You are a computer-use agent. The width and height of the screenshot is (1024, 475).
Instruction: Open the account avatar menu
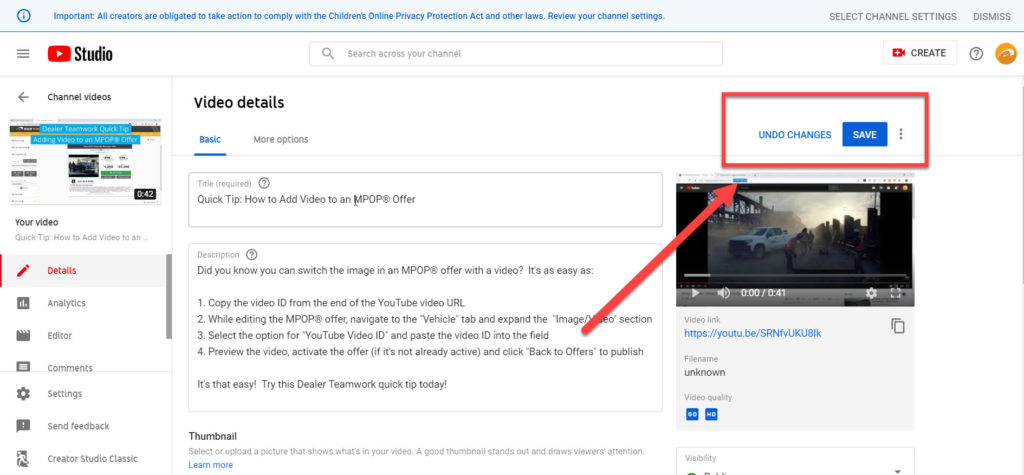[x=1005, y=53]
